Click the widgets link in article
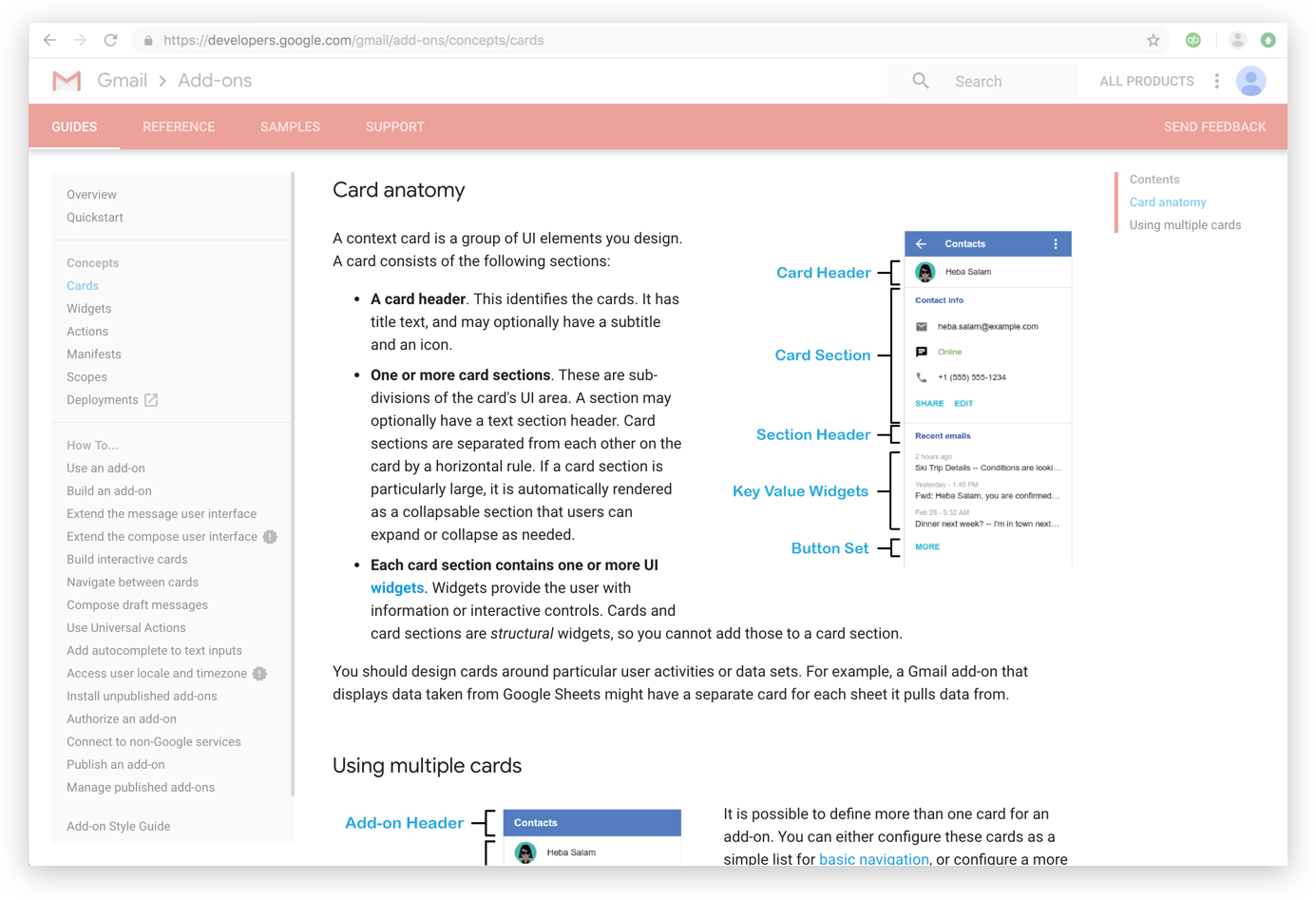The height and width of the screenshot is (900, 1316). point(397,588)
